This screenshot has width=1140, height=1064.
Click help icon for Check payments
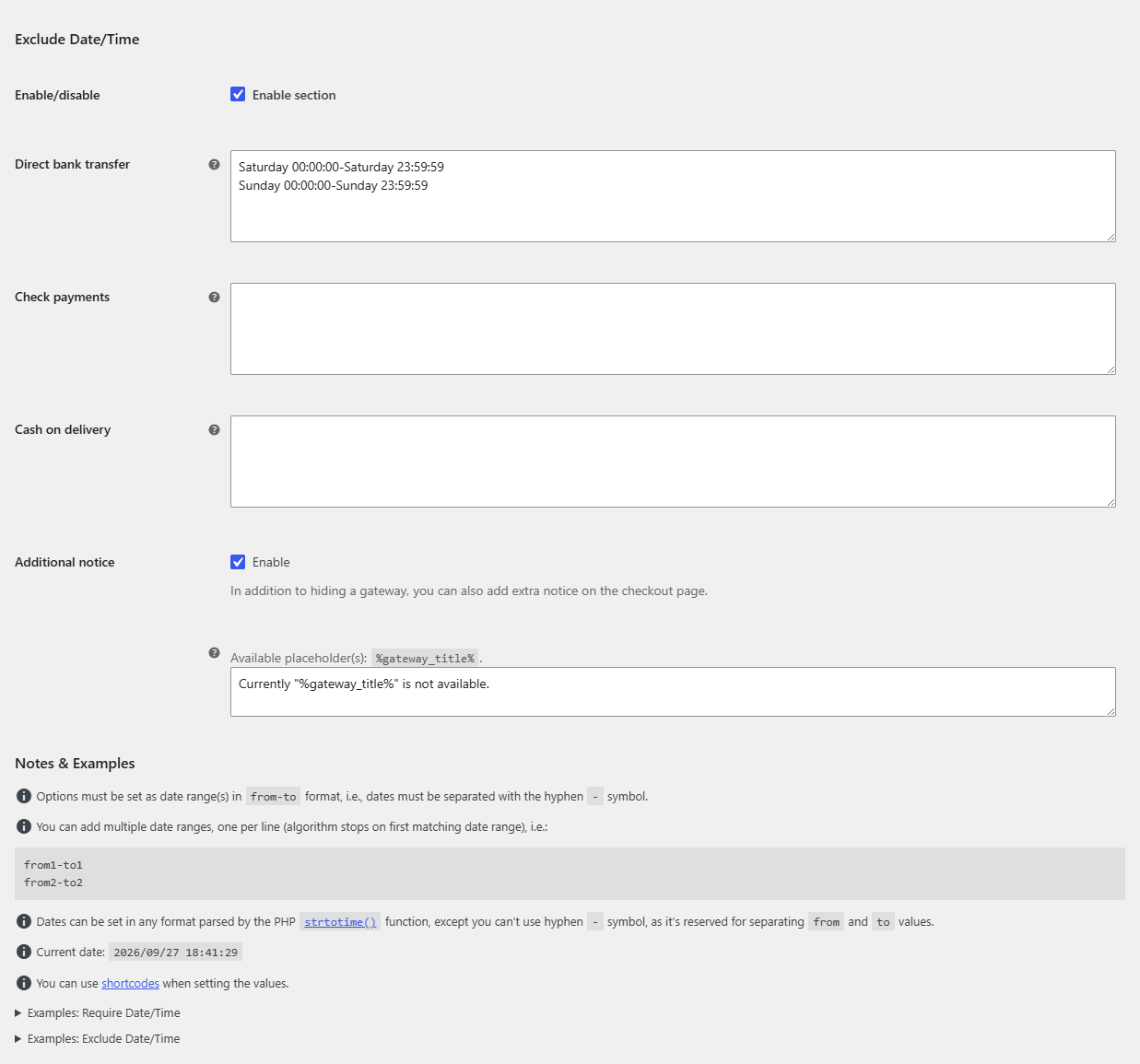coord(214,297)
